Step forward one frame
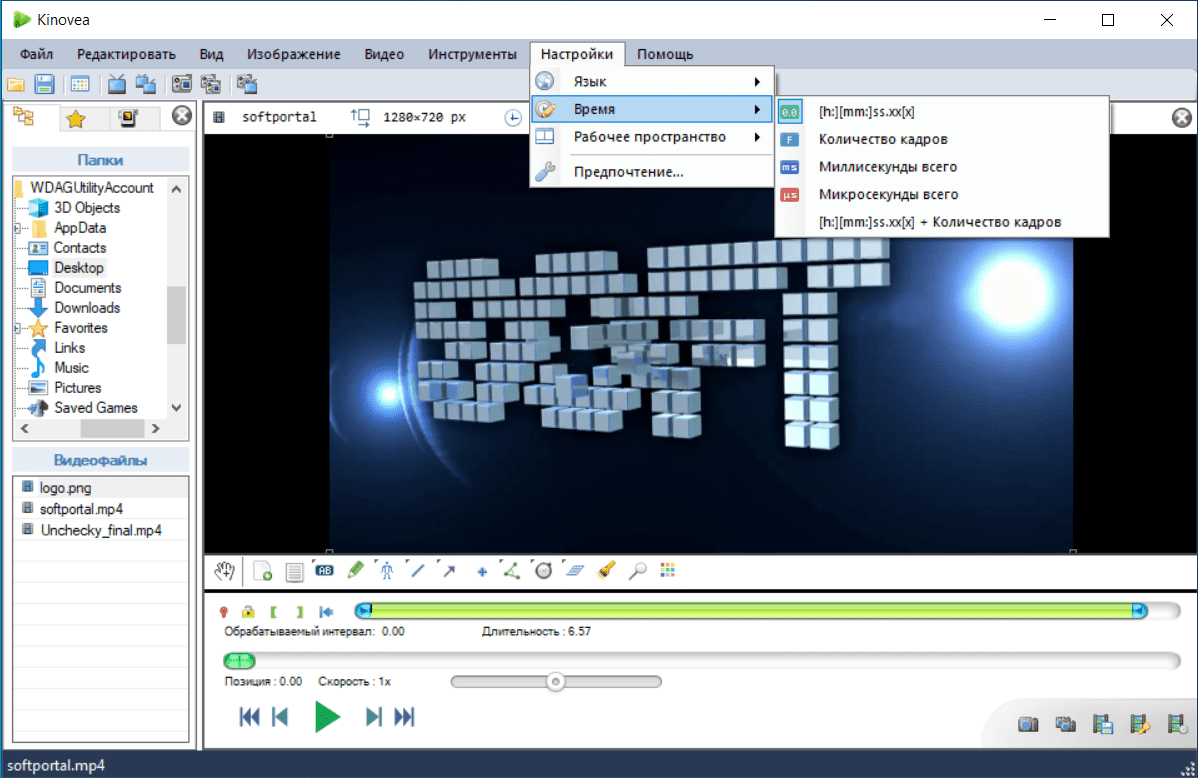The height and width of the screenshot is (778, 1198). coord(373,717)
